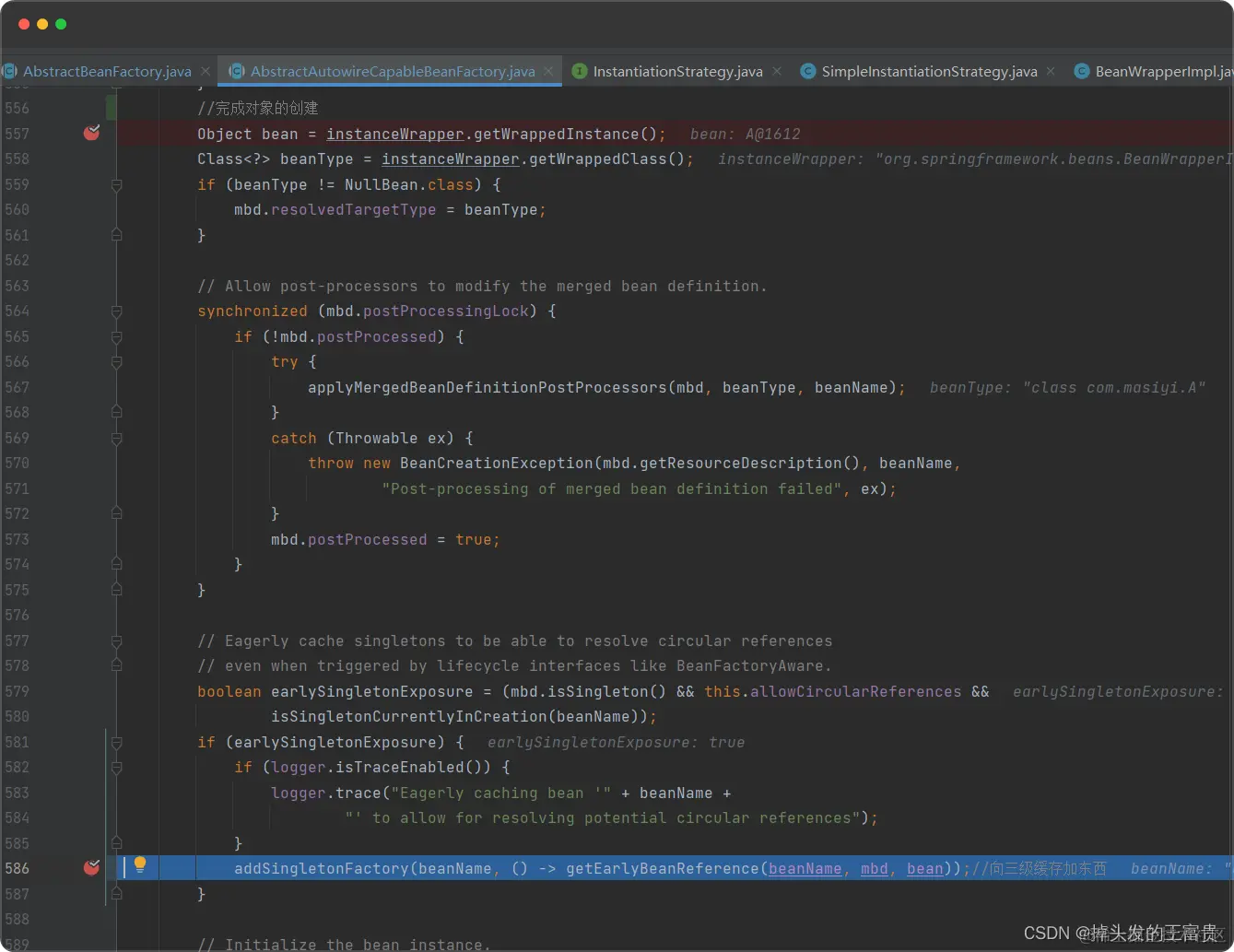
Task: Click the 'beanType: class com.masiyi.A' inline hint
Action: (x=1067, y=387)
